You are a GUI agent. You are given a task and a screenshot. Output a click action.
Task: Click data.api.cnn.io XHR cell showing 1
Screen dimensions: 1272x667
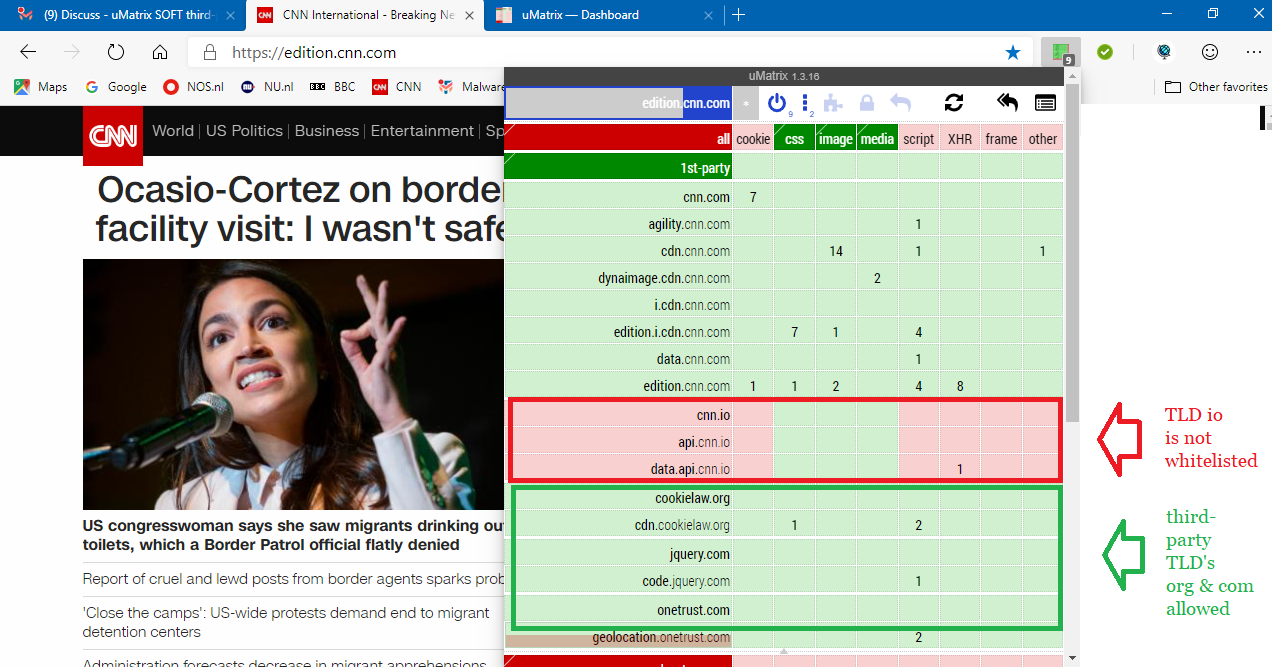point(959,467)
